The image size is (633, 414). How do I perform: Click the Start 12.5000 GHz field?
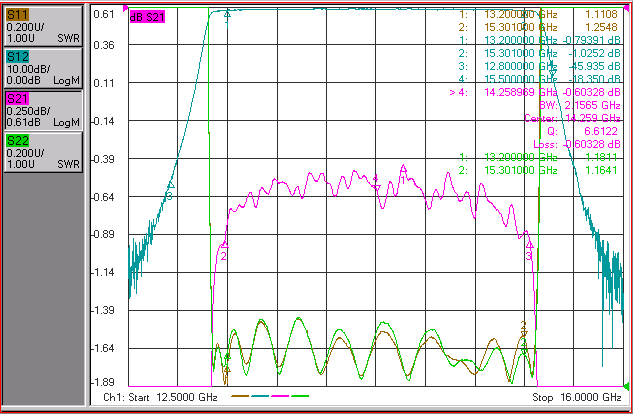coord(161,397)
